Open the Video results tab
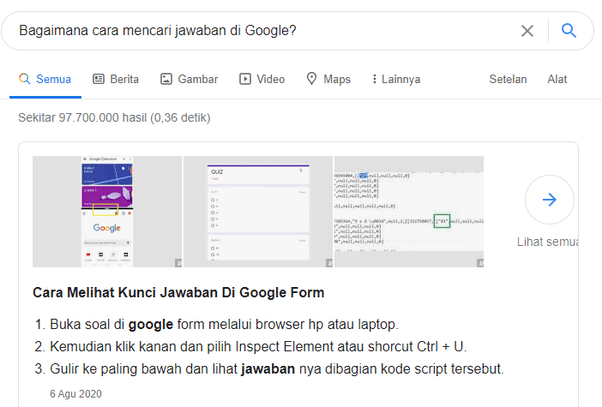 (x=262, y=79)
